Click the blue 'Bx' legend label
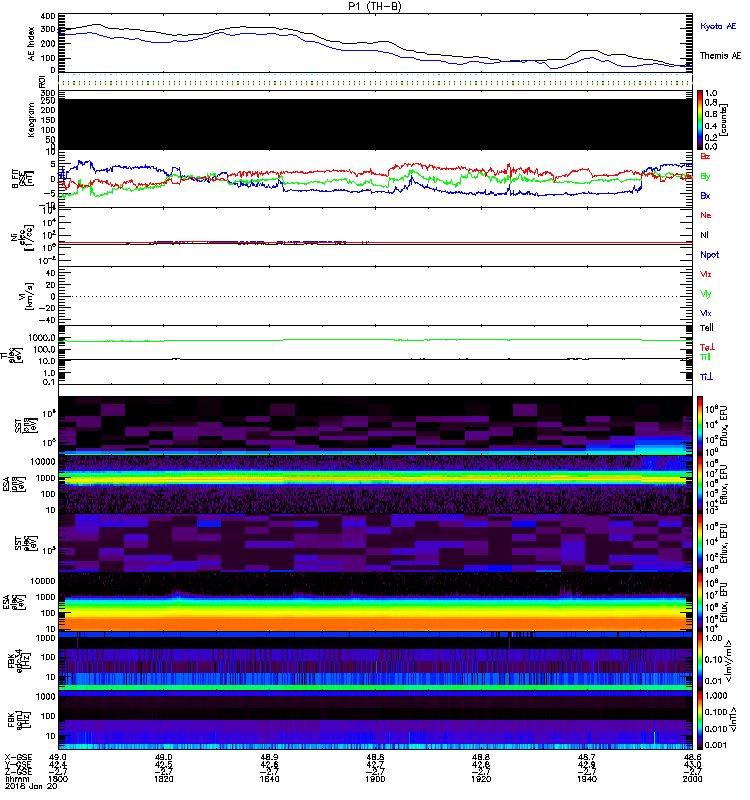Screen dimensions: 750x800 705,195
